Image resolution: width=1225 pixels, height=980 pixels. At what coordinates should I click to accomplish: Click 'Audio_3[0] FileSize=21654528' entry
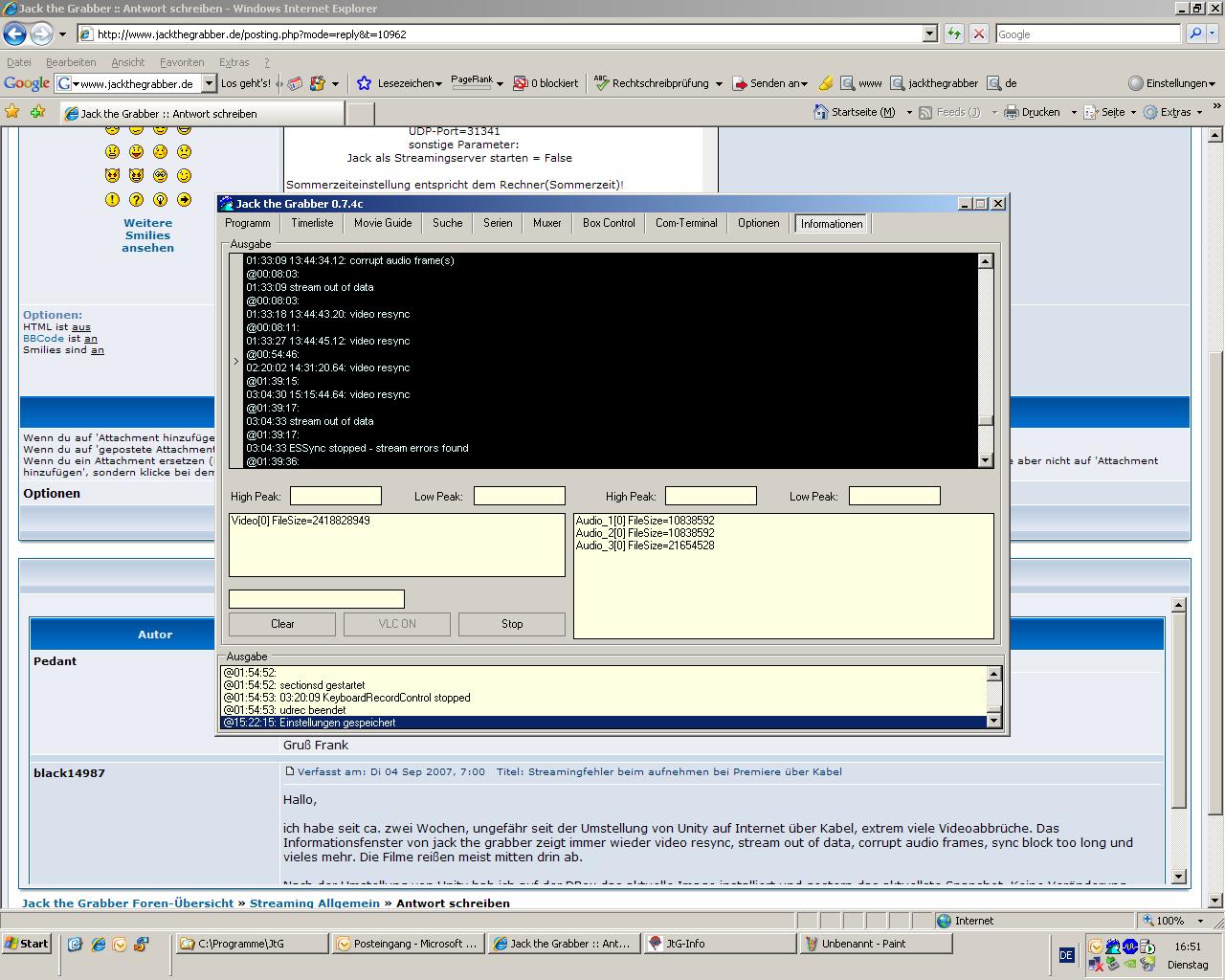(x=645, y=546)
